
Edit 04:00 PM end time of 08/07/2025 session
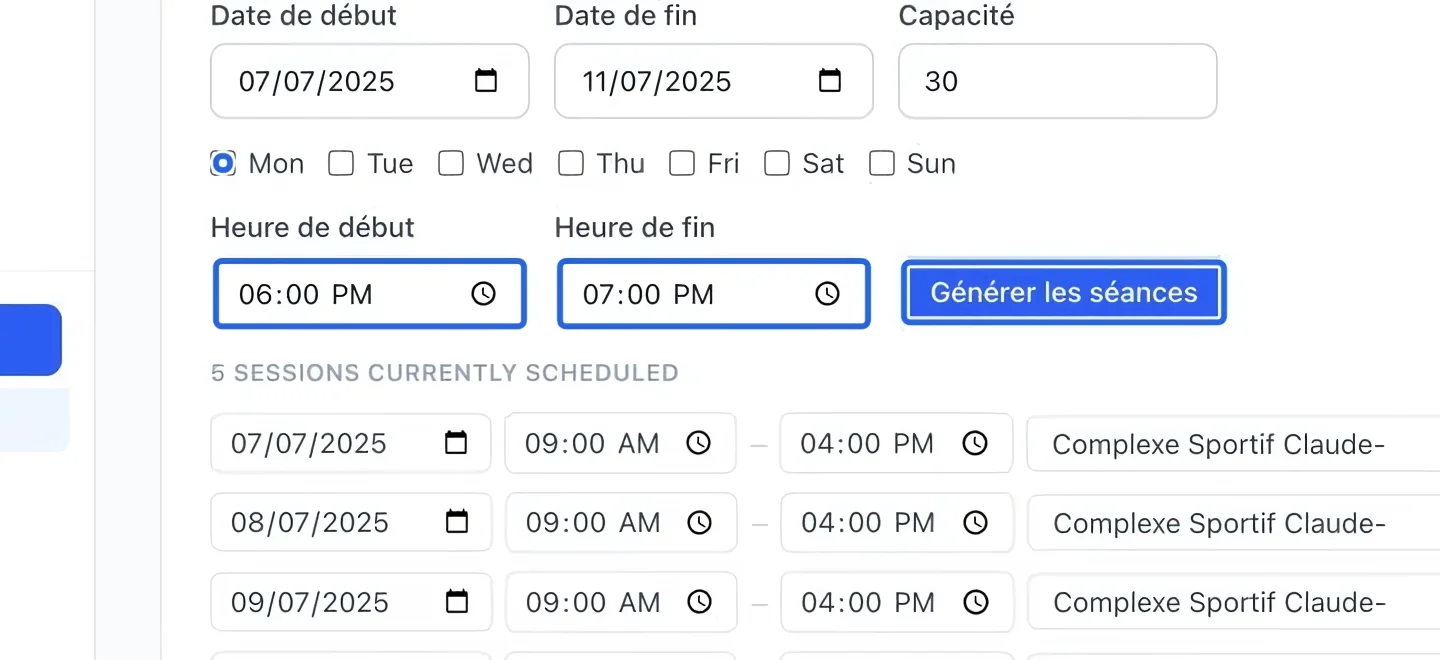pos(897,522)
